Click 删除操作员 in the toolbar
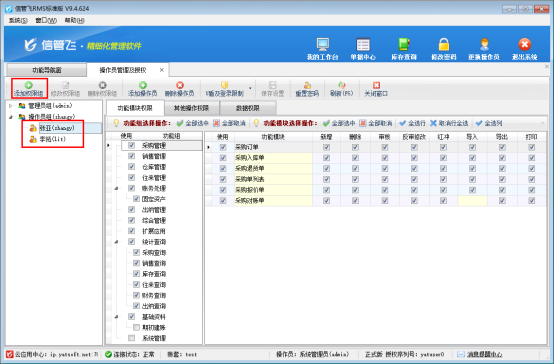 click(x=179, y=89)
